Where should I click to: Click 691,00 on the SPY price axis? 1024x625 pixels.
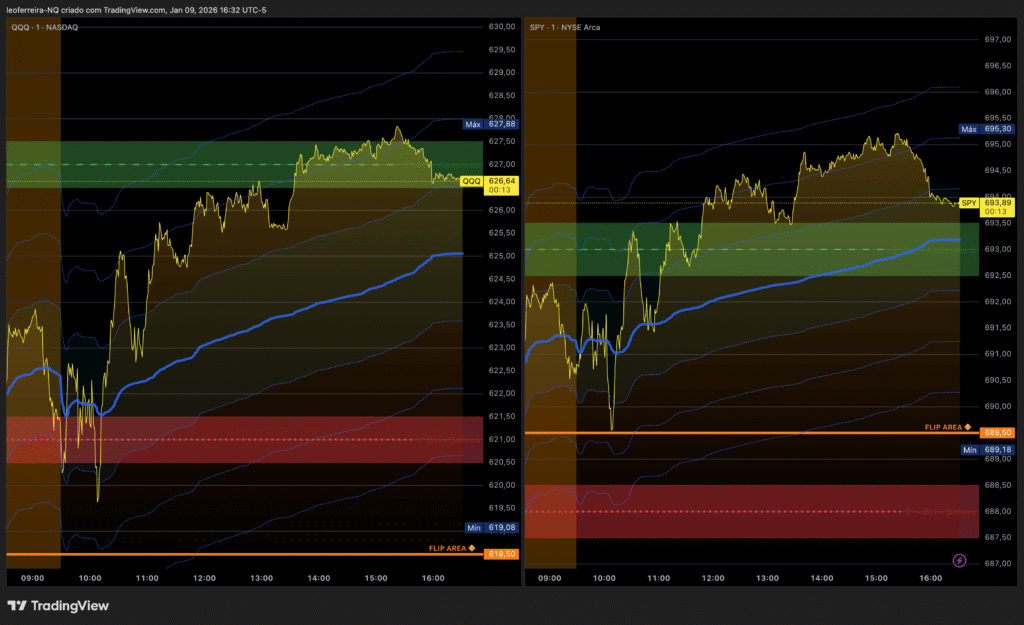tap(997, 354)
